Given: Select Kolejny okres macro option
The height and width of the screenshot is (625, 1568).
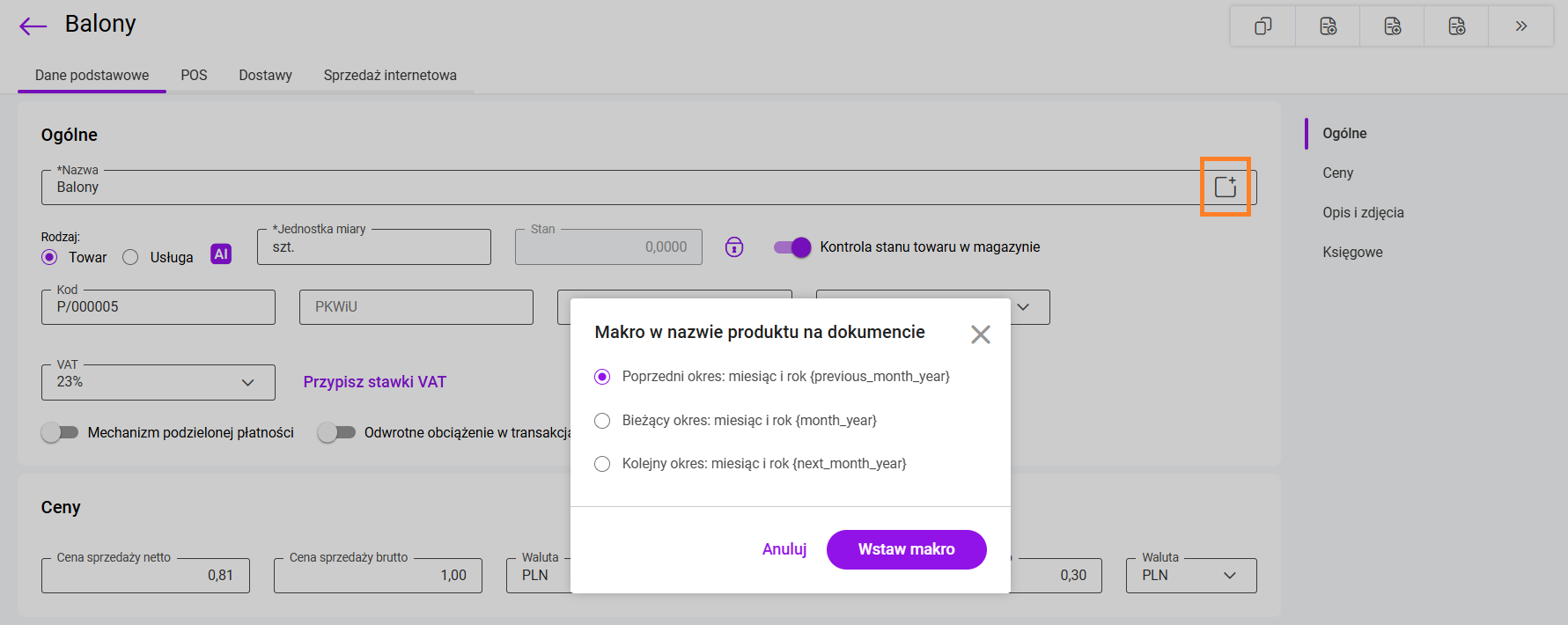Looking at the screenshot, I should pyautogui.click(x=602, y=464).
